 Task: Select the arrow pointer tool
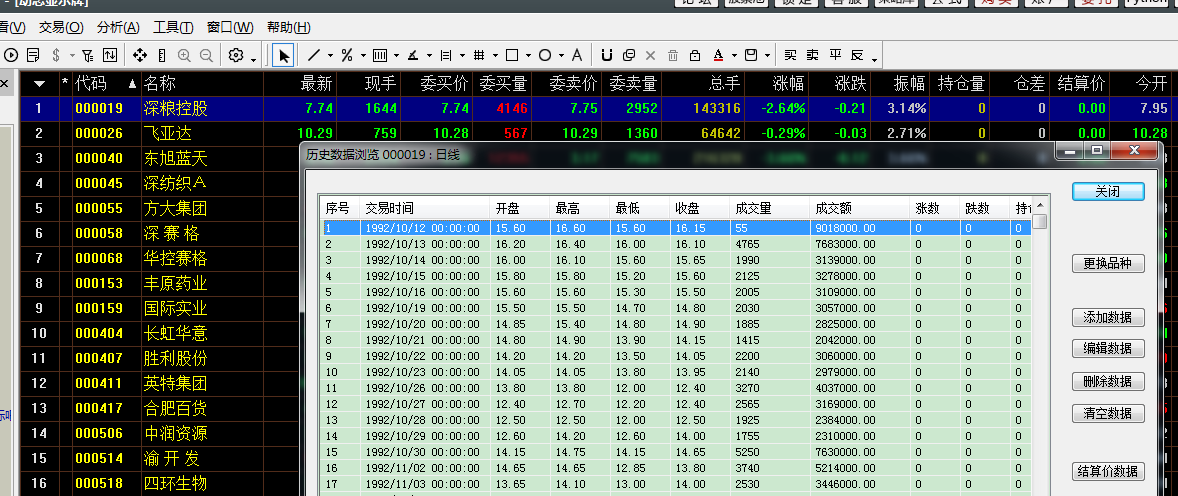tap(283, 55)
